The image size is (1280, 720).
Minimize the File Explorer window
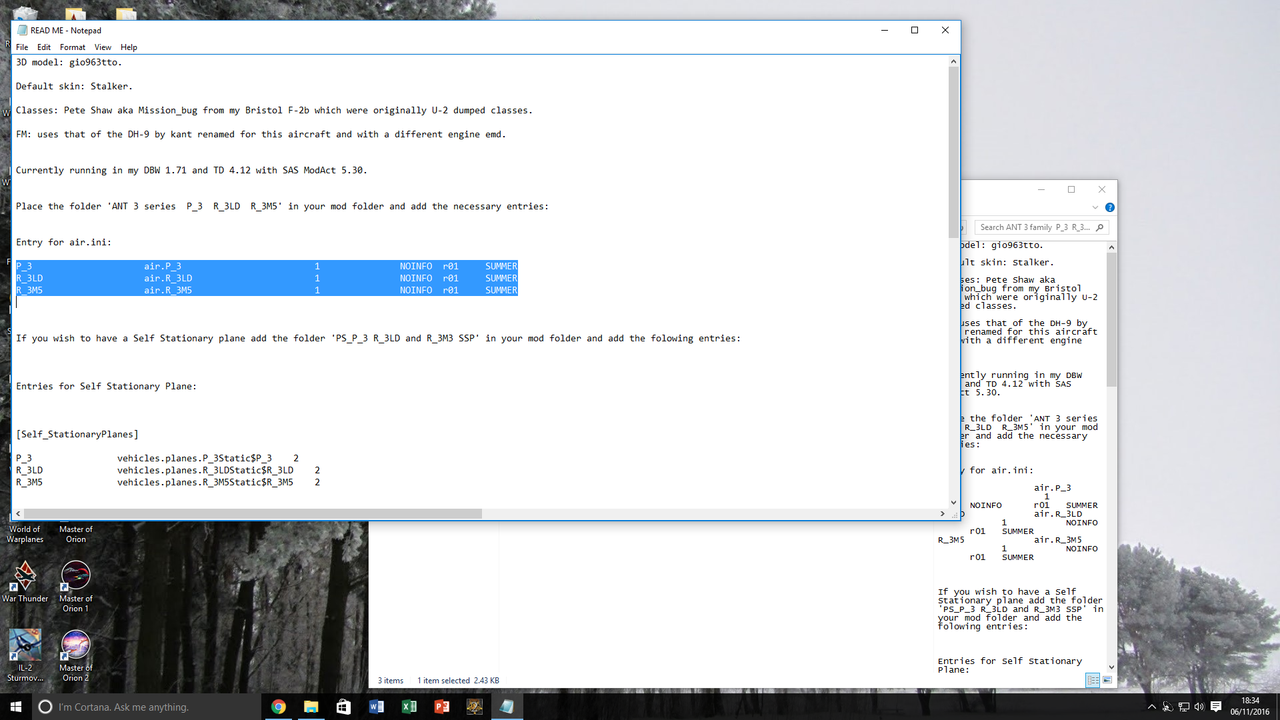tap(1041, 189)
